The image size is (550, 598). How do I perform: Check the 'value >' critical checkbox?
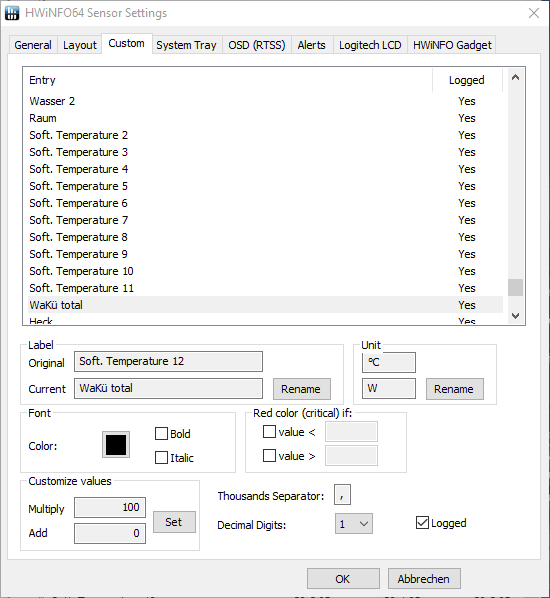(269, 455)
